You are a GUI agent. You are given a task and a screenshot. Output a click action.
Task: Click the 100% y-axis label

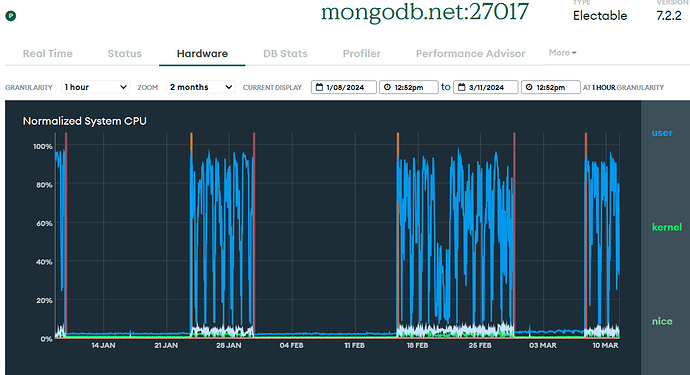point(43,146)
